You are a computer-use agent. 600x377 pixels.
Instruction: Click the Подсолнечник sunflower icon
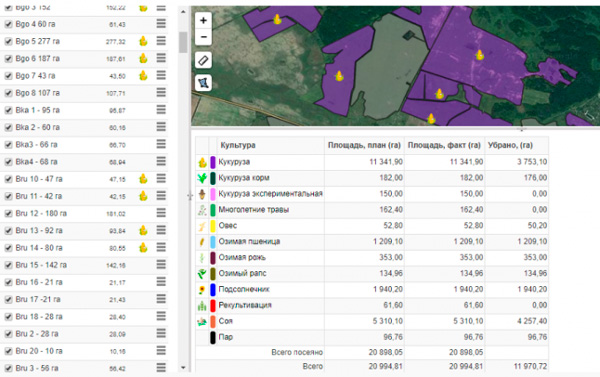click(x=202, y=290)
